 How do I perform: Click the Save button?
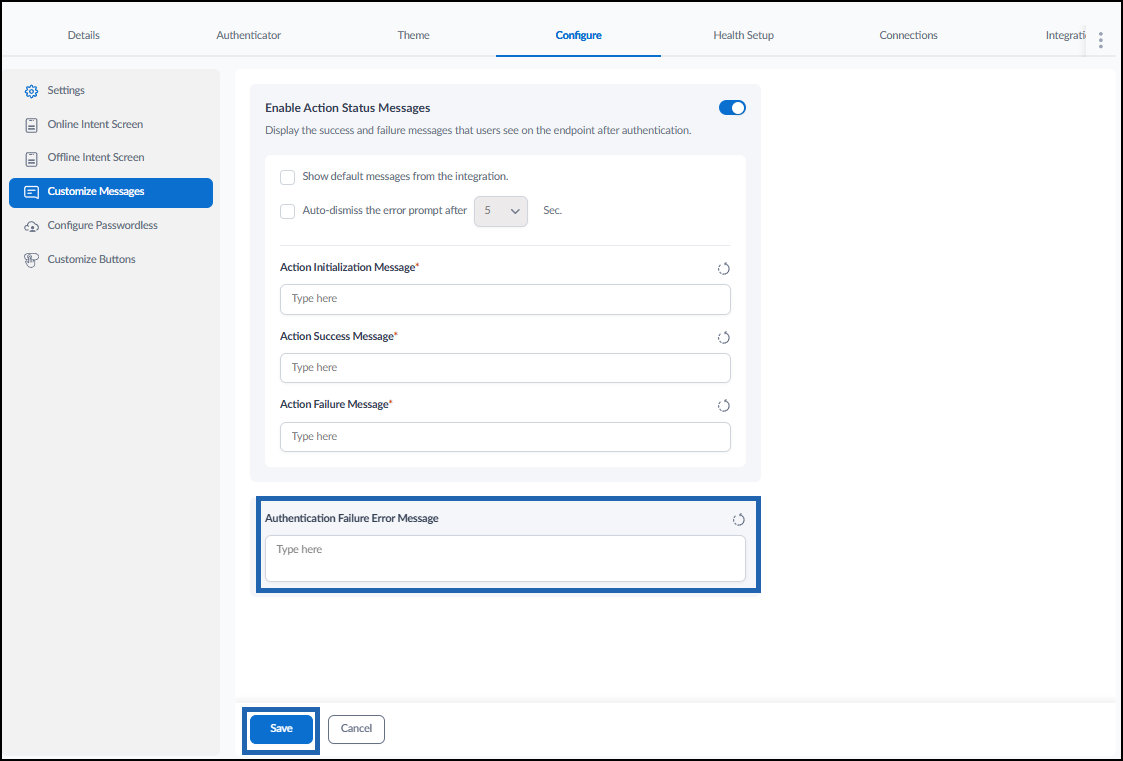click(x=281, y=729)
